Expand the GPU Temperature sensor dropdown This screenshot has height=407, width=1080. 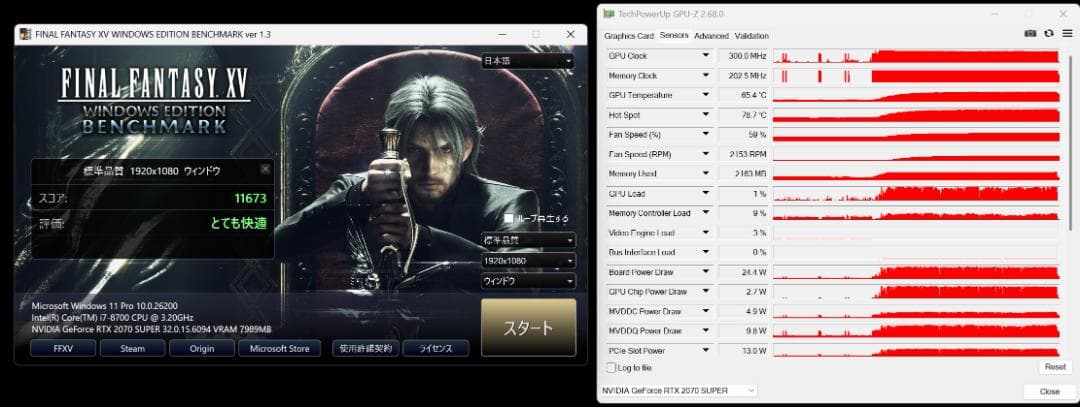coord(705,95)
